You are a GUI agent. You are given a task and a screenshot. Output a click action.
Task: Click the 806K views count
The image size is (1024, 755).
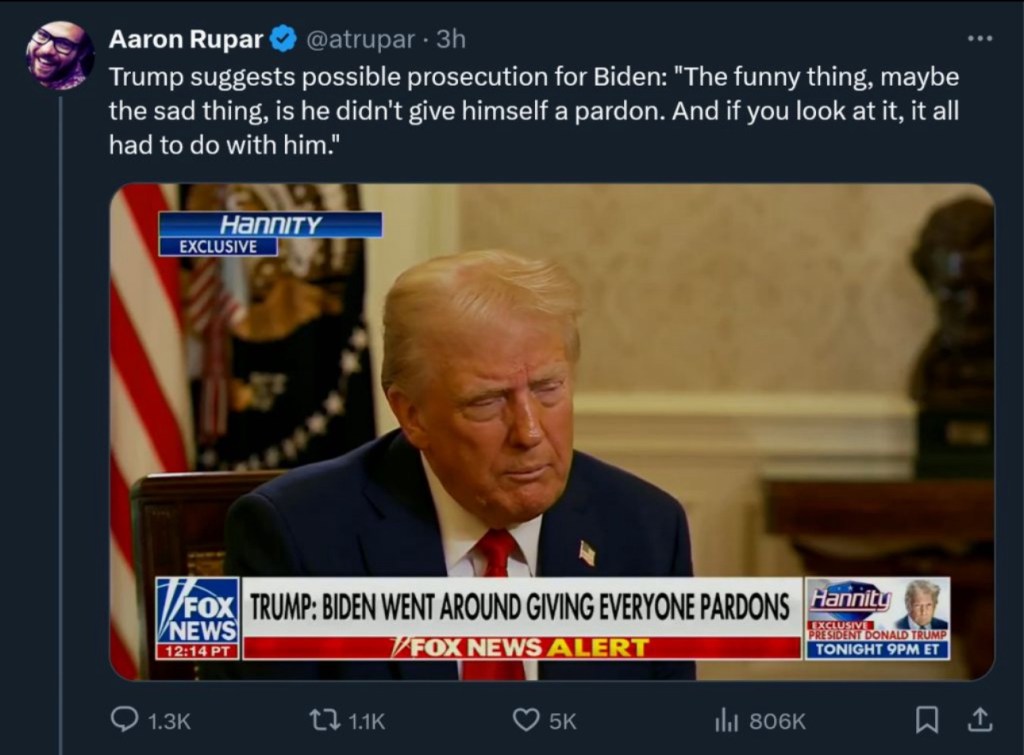[777, 720]
